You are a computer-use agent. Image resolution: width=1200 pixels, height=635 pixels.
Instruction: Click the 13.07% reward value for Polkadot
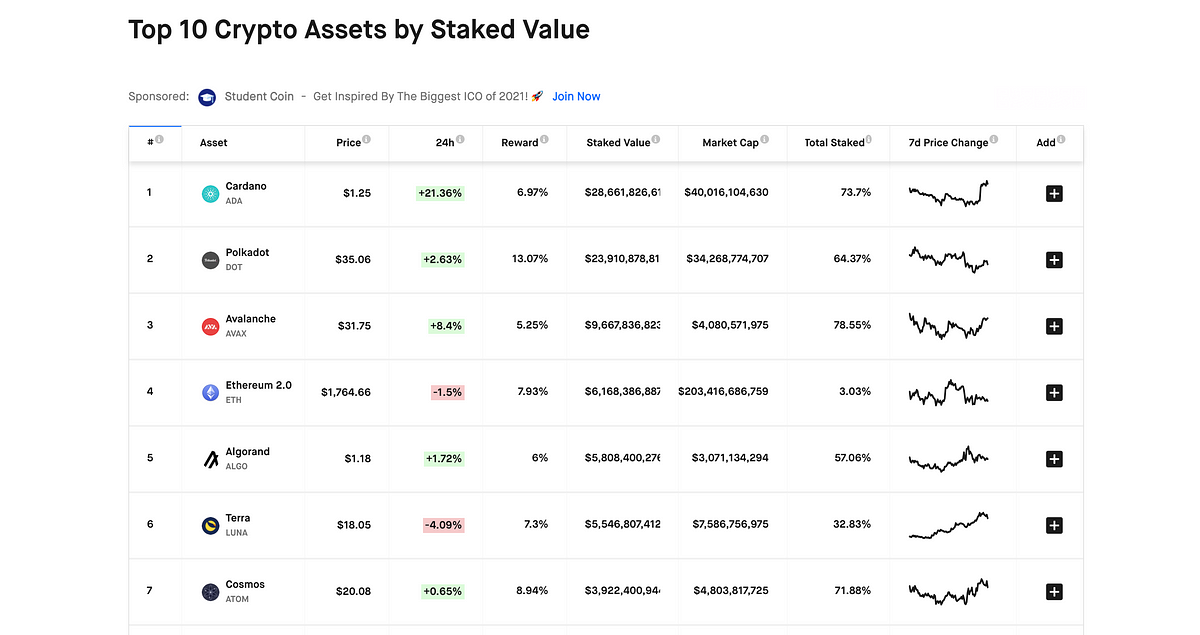[x=529, y=260]
